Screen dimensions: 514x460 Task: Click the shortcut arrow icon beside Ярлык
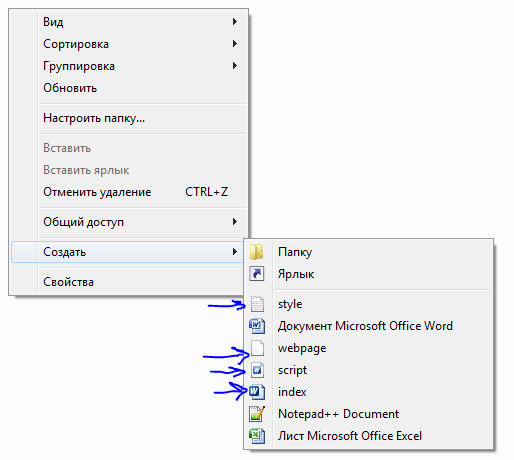coord(257,274)
